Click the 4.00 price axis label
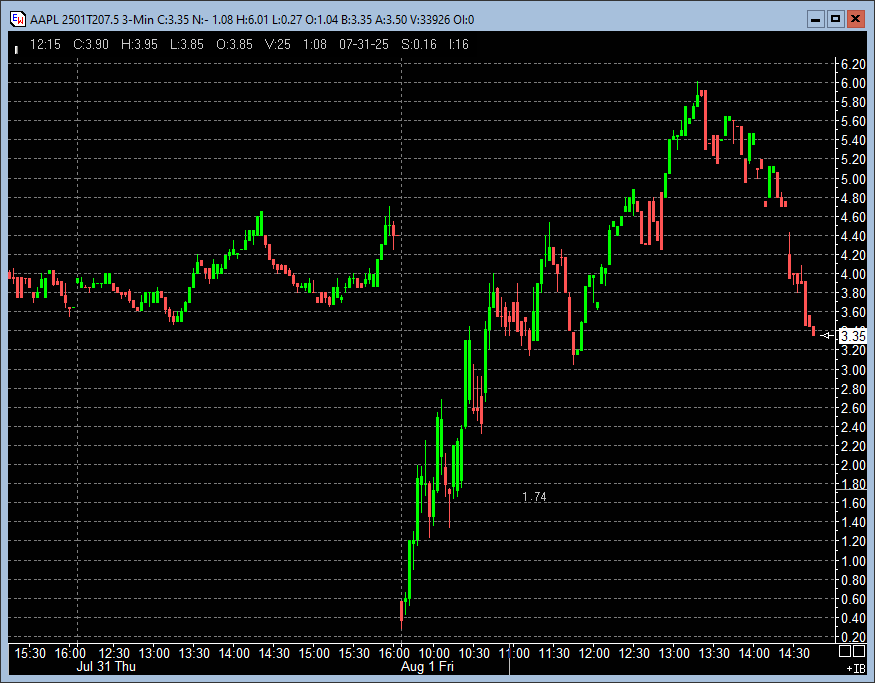875x683 pixels. point(853,275)
